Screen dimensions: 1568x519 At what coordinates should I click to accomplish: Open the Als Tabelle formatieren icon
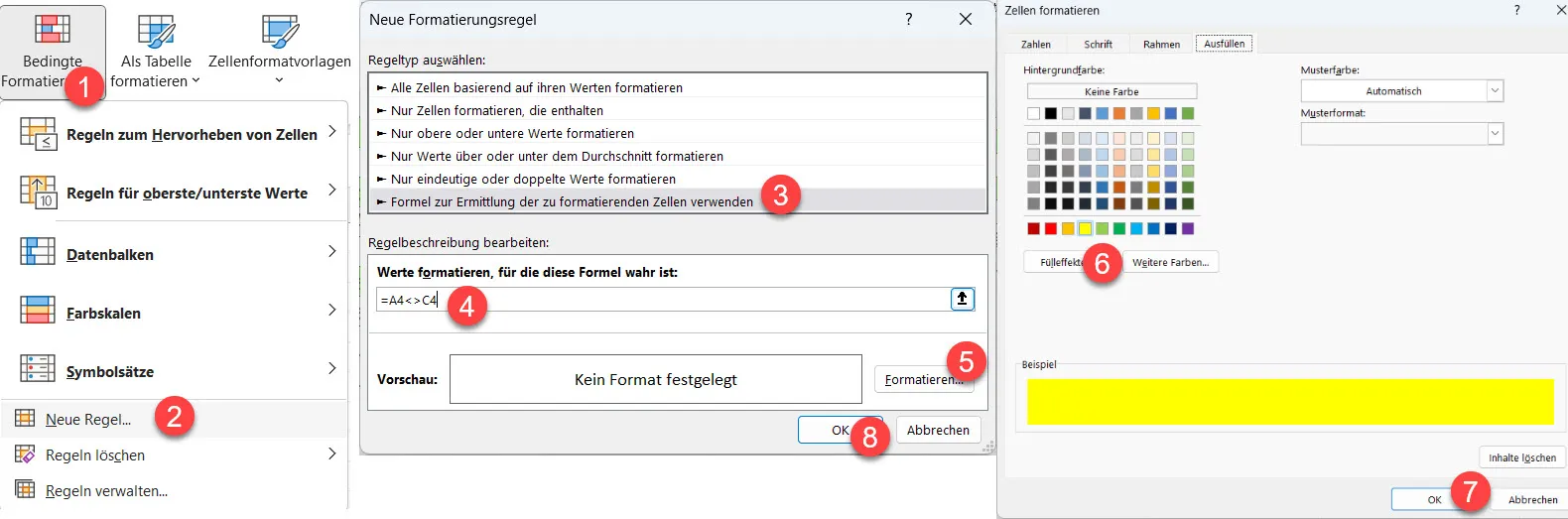point(156,32)
